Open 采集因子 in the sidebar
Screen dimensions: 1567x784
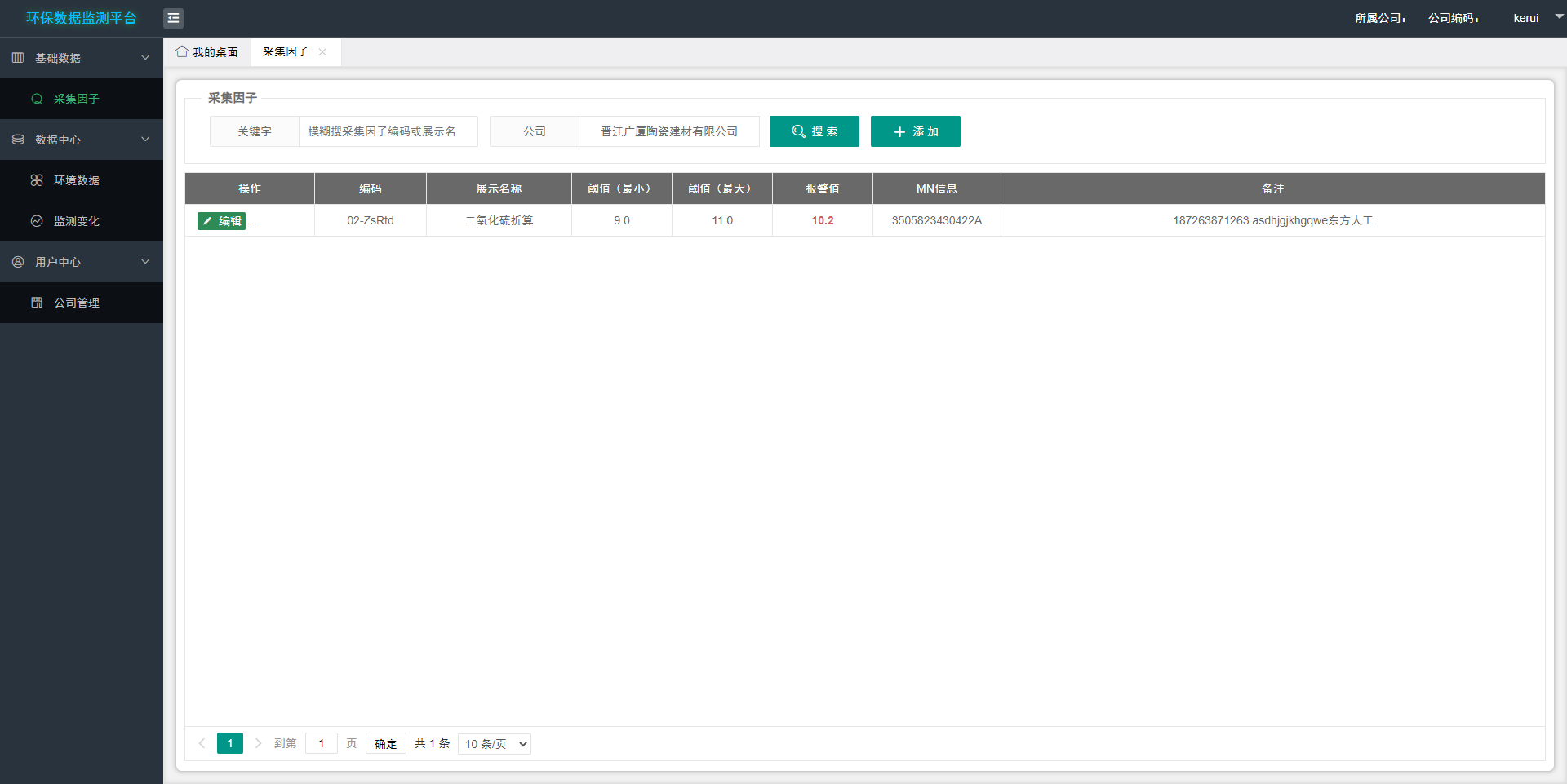[x=76, y=99]
